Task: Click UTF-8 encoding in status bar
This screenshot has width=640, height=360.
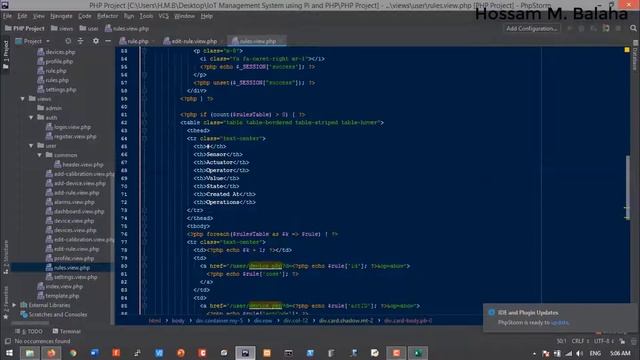Action: click(x=603, y=341)
